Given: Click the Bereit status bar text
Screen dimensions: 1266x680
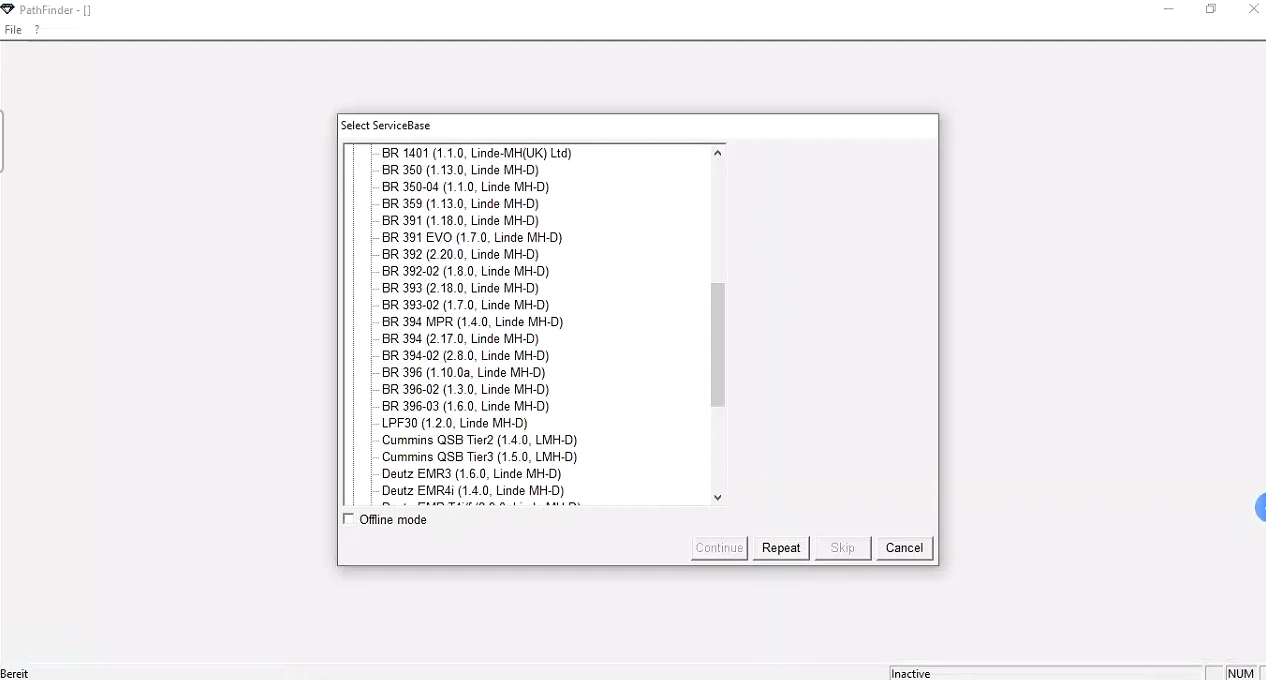Looking at the screenshot, I should pyautogui.click(x=15, y=674).
